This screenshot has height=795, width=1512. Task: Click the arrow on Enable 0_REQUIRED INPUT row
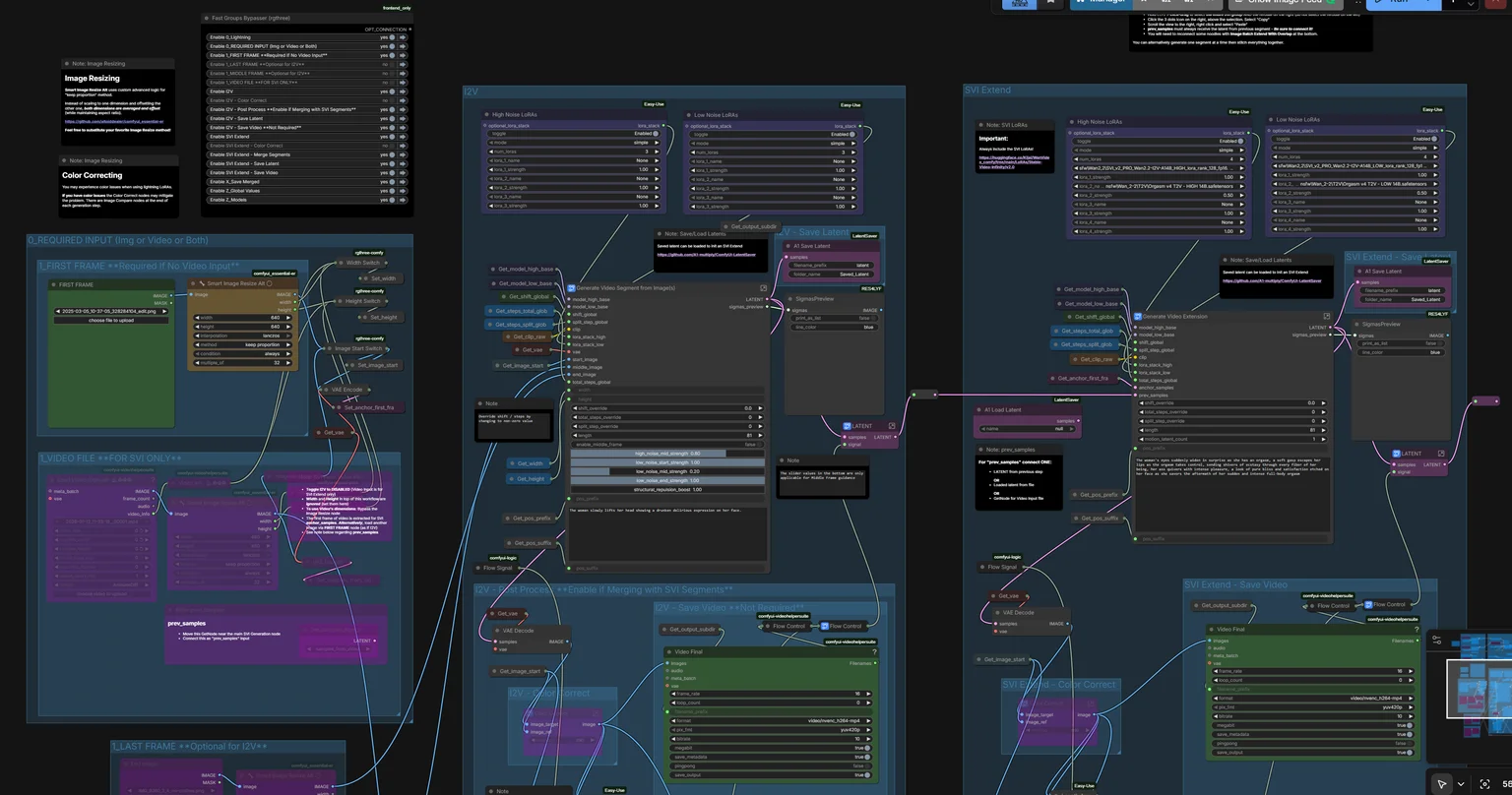coord(403,46)
